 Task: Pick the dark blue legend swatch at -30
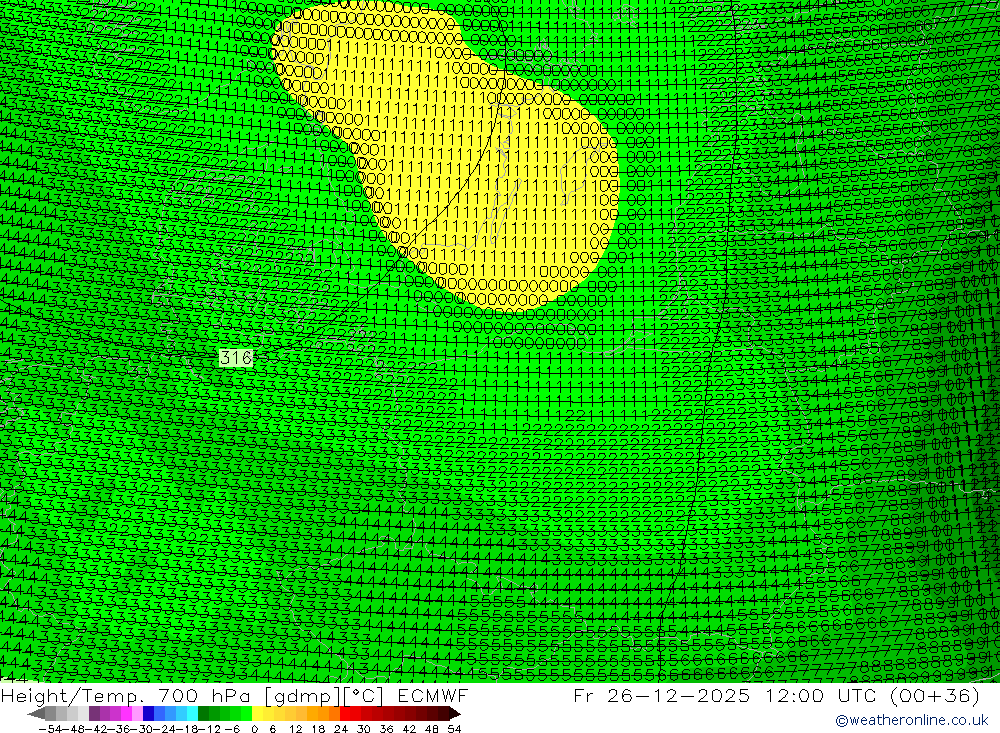[x=148, y=714]
